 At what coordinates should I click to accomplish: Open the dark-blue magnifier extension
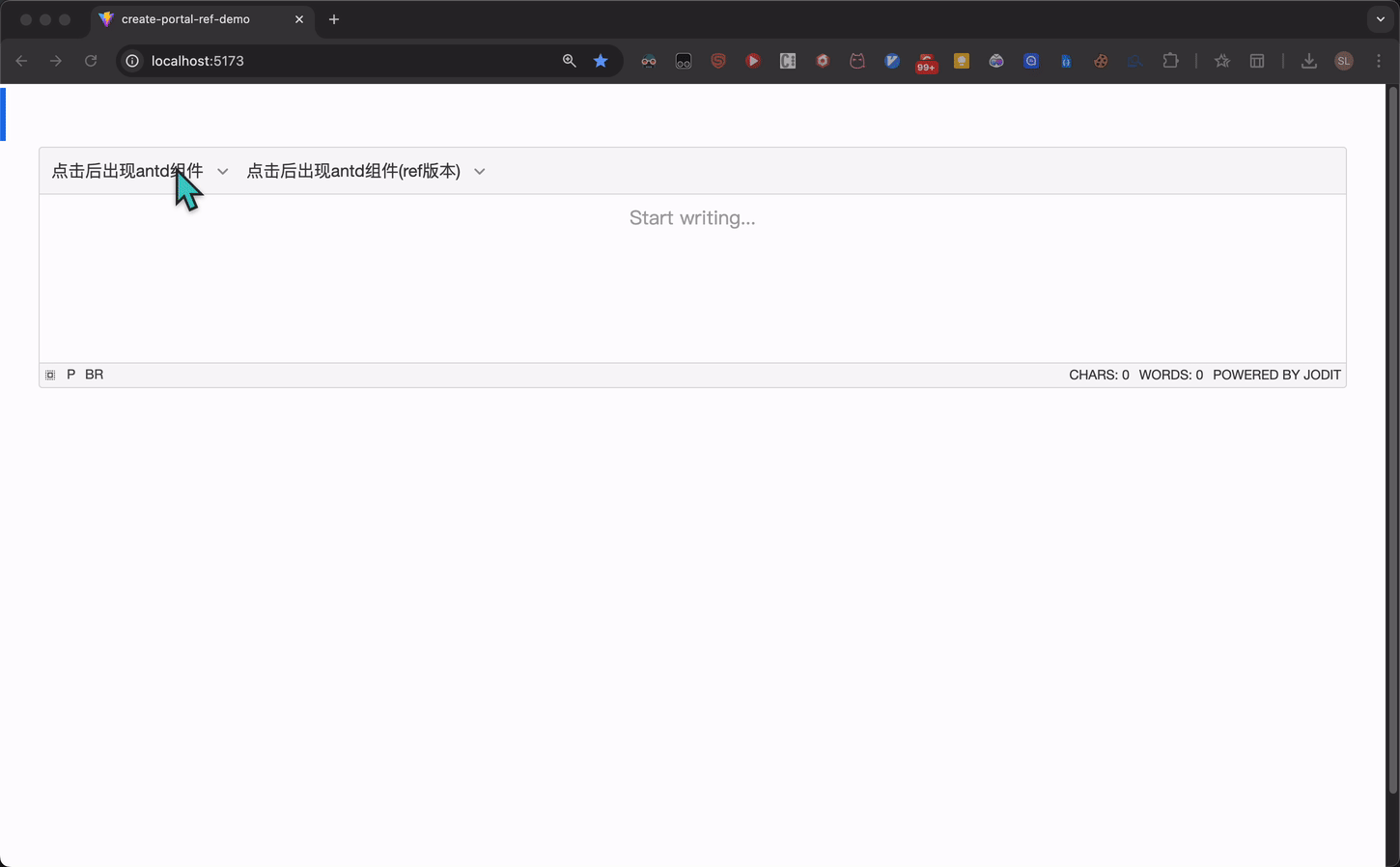point(1135,61)
